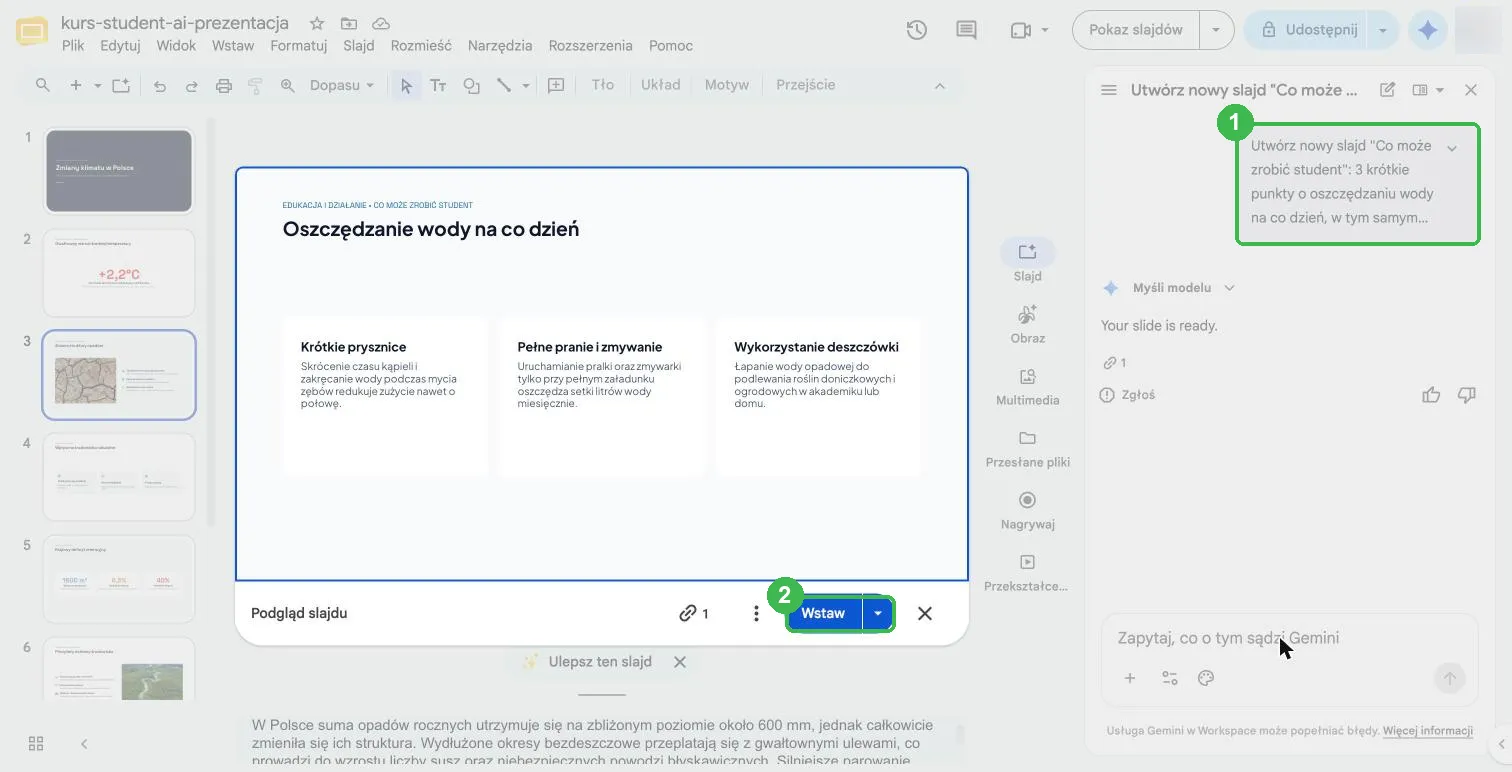The width and height of the screenshot is (1512, 772).
Task: Follow the Więcej informacji link
Action: coord(1428,731)
